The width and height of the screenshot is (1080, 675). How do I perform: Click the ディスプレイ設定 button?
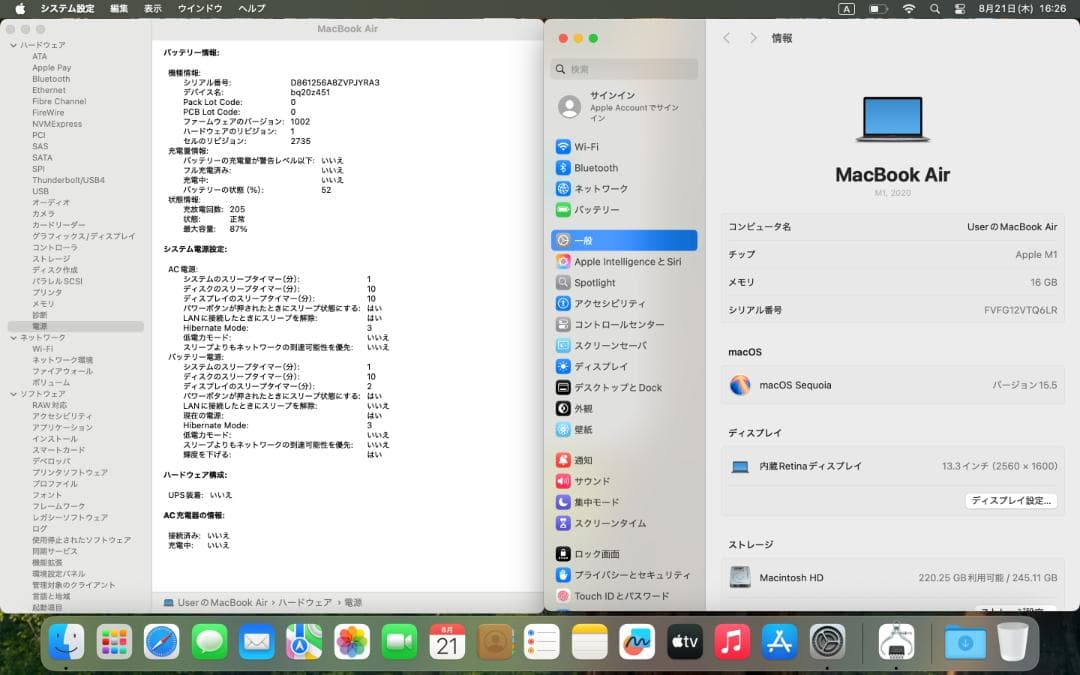pos(1010,500)
